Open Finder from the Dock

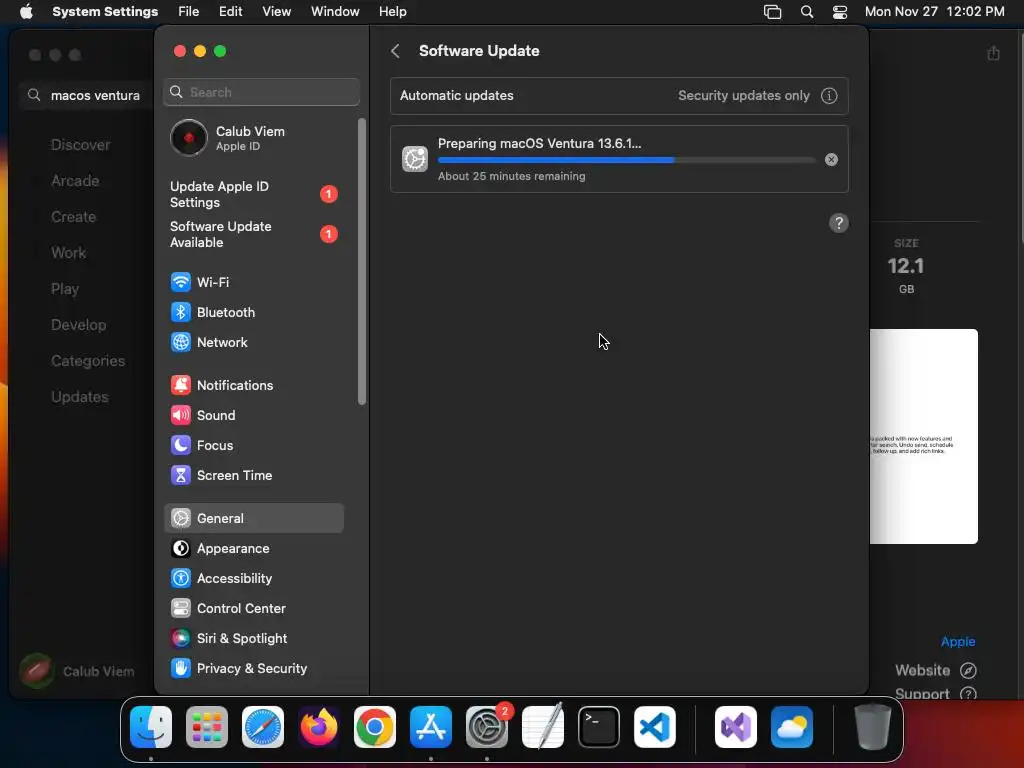pos(151,727)
